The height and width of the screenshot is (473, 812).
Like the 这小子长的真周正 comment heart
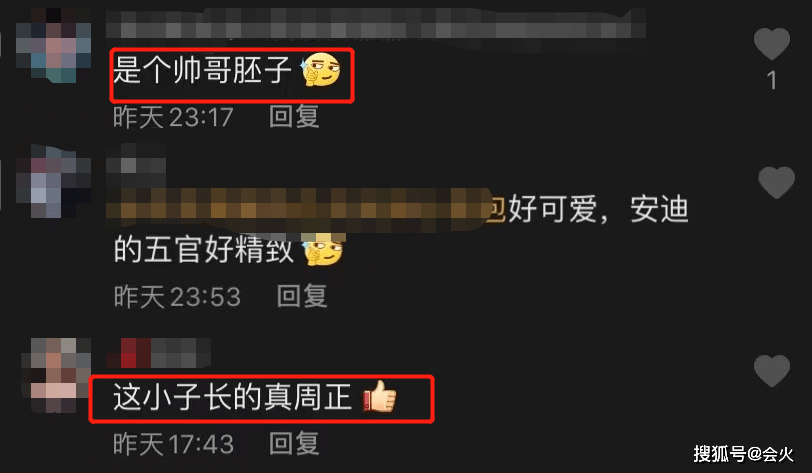772,371
